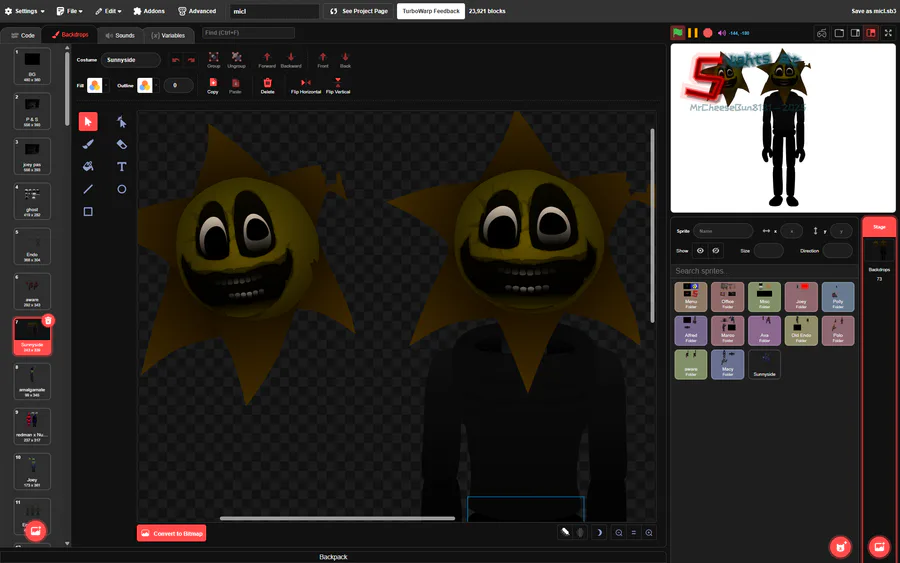The height and width of the screenshot is (563, 900).
Task: Zoom out the paint canvas
Action: [x=619, y=533]
